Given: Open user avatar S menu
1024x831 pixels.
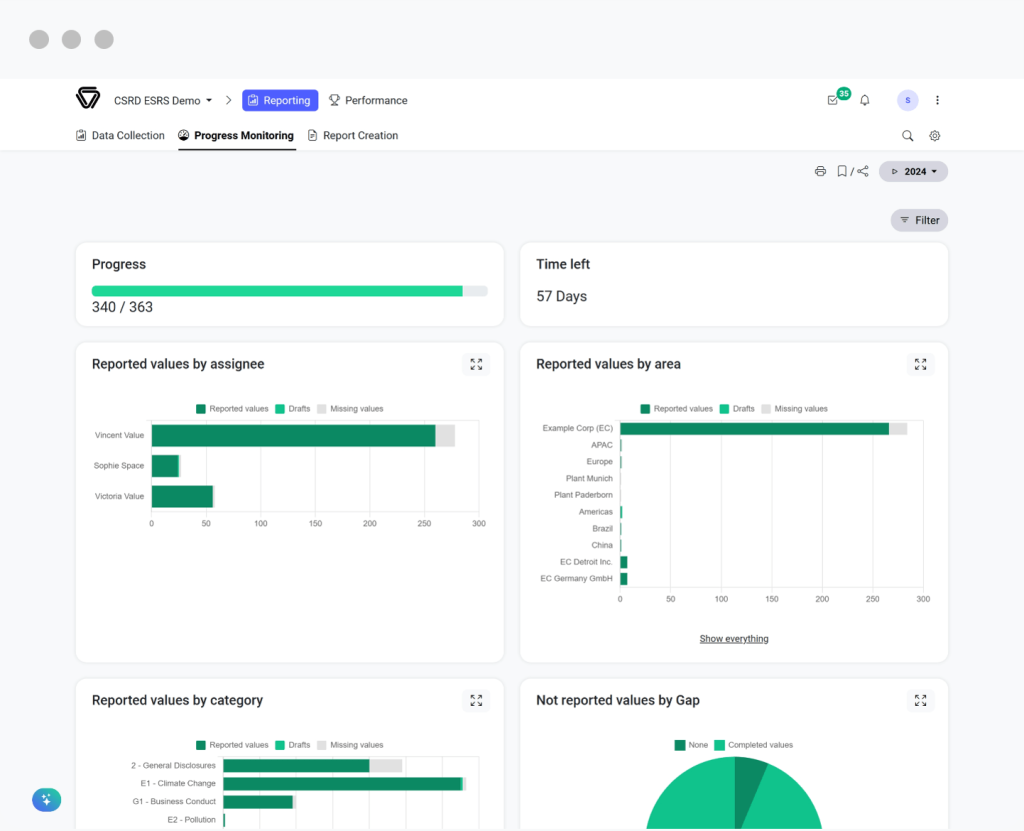Looking at the screenshot, I should point(908,100).
